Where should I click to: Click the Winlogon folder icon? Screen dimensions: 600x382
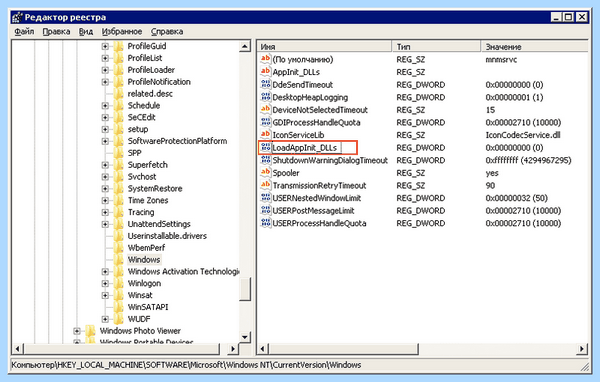(119, 283)
